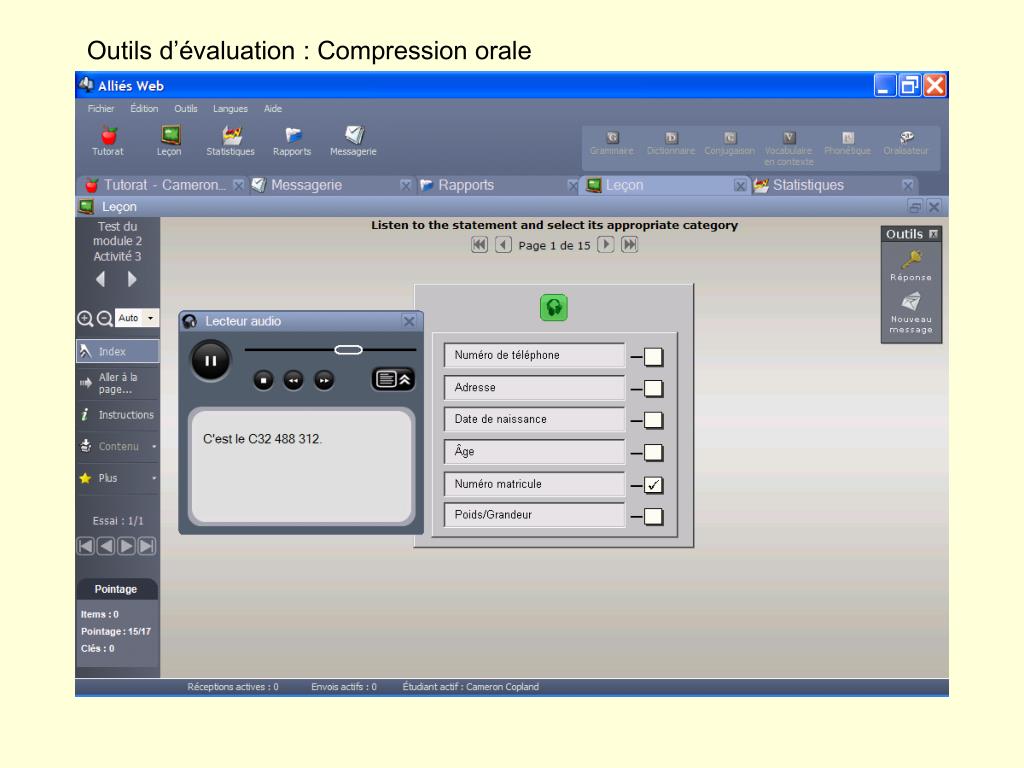
Task: Check the Date de naissance box
Action: (654, 421)
